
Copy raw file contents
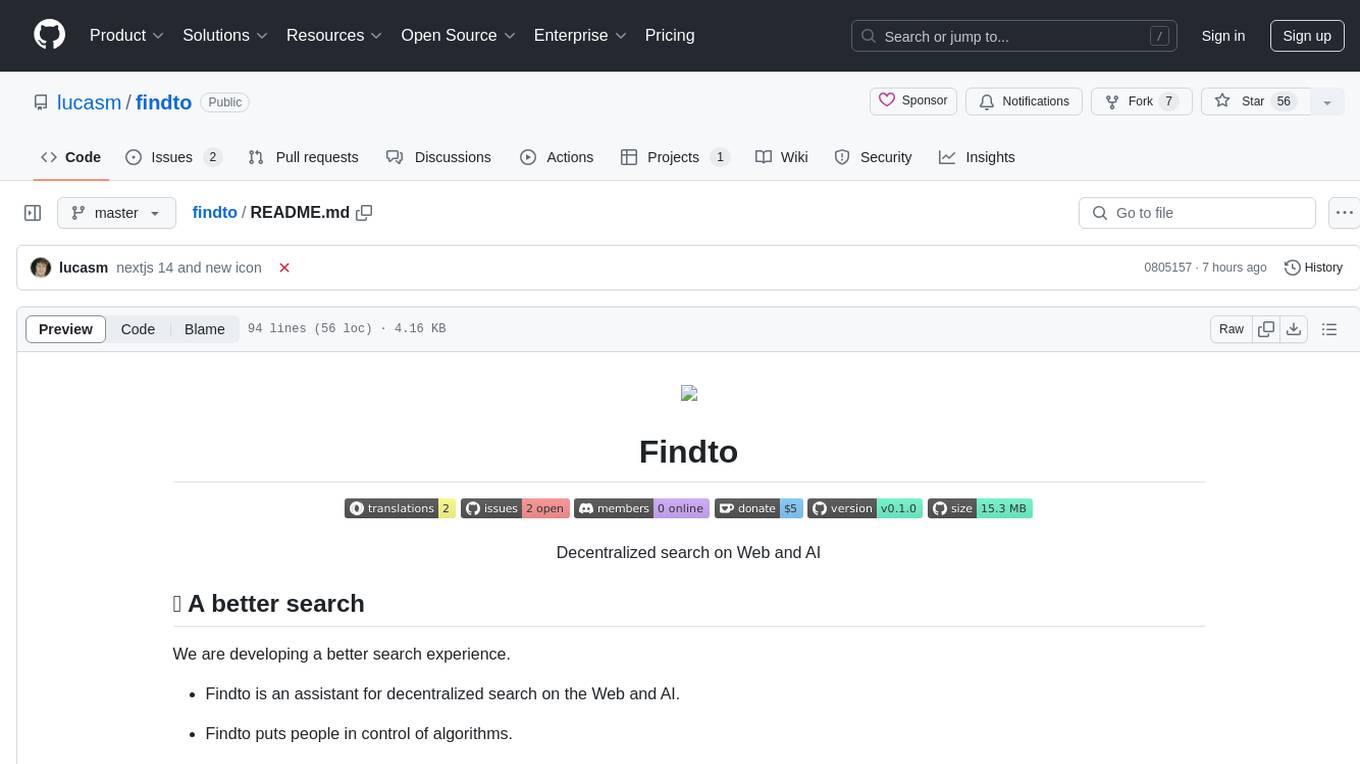(x=1267, y=329)
